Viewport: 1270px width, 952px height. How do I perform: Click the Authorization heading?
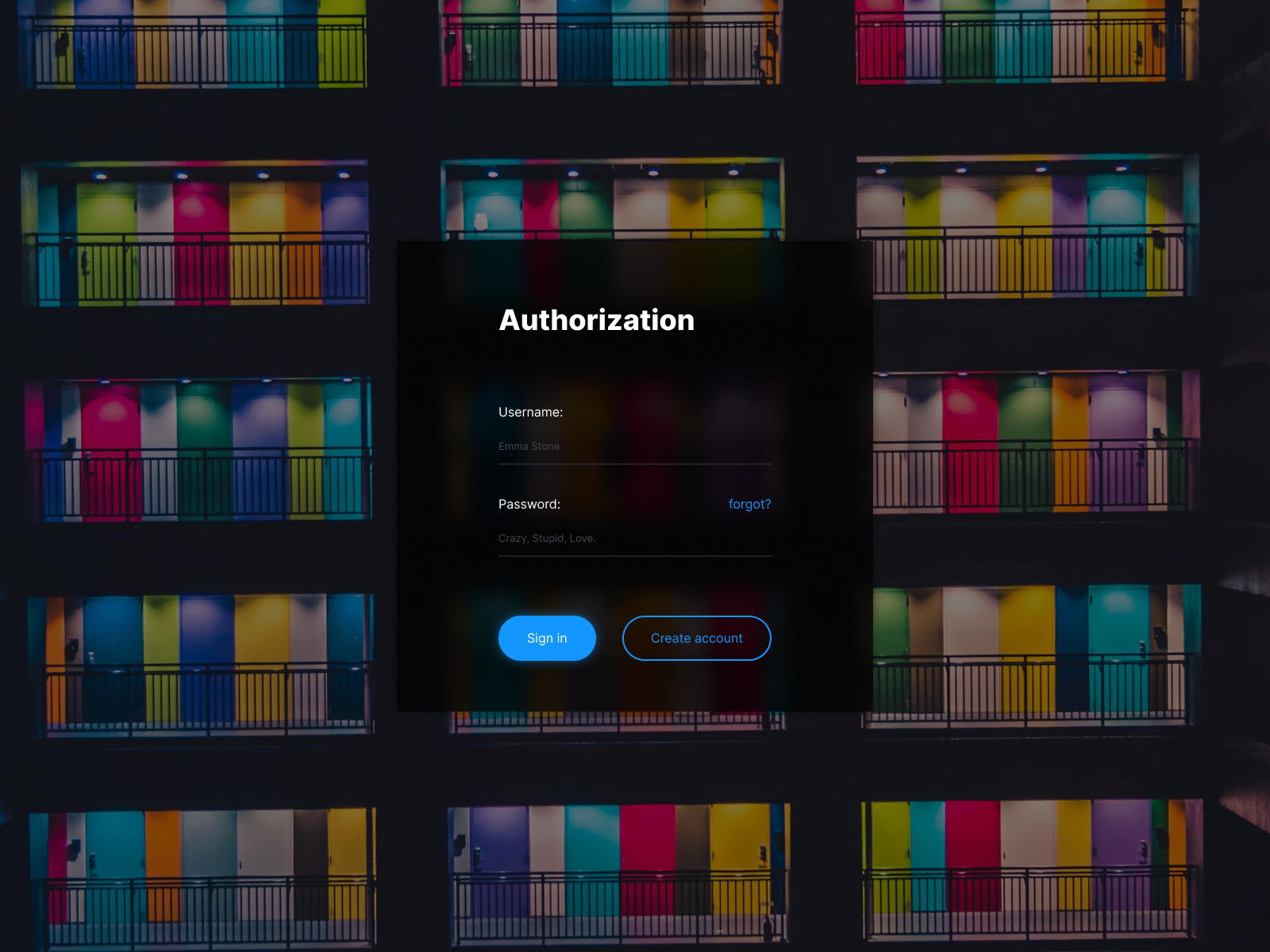[596, 321]
